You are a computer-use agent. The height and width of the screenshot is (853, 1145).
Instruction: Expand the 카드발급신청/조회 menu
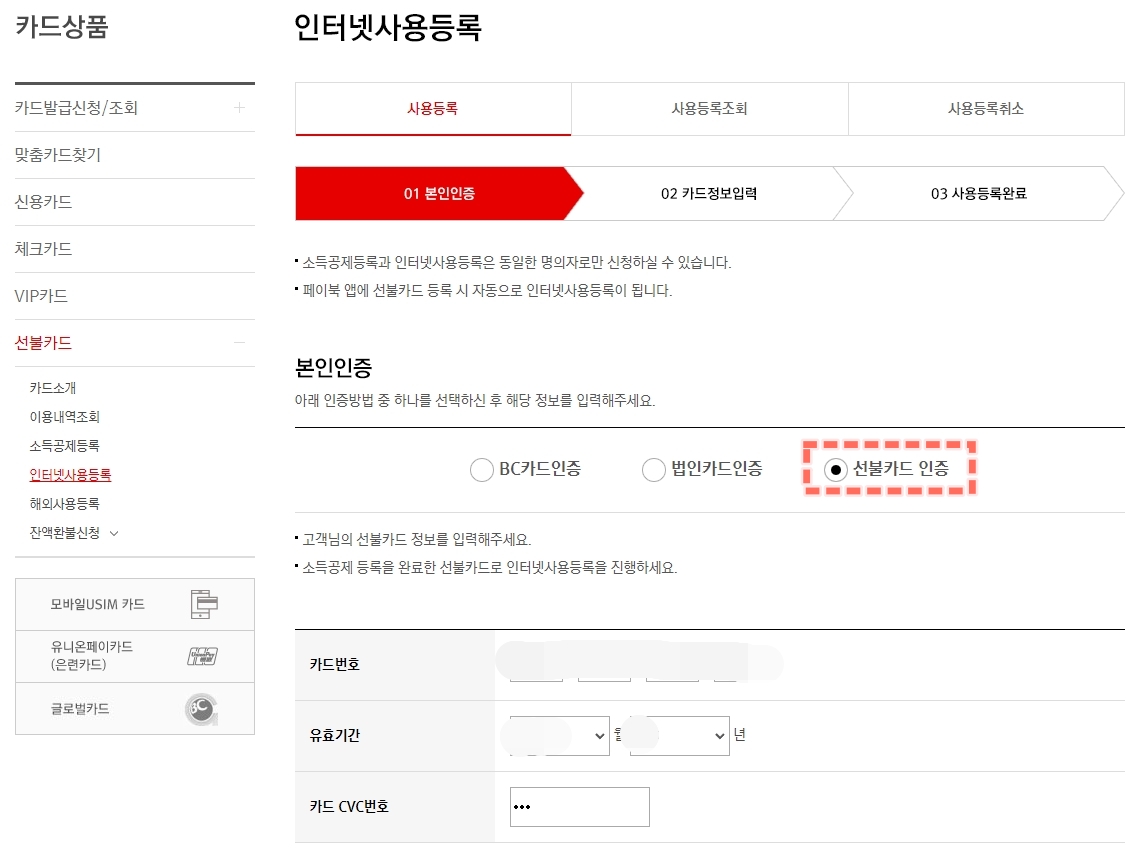(x=240, y=108)
